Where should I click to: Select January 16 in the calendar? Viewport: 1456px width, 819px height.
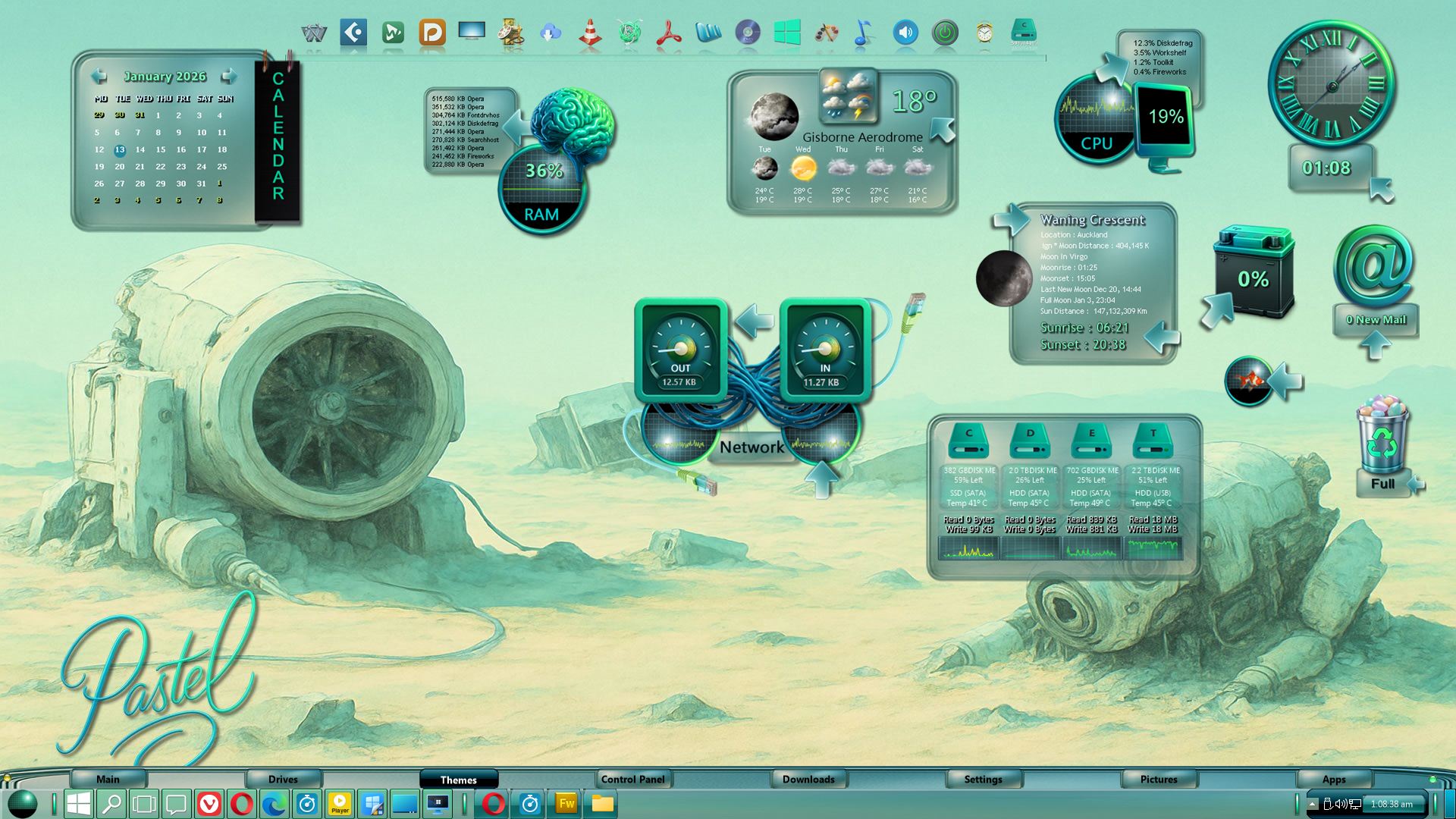coord(180,149)
